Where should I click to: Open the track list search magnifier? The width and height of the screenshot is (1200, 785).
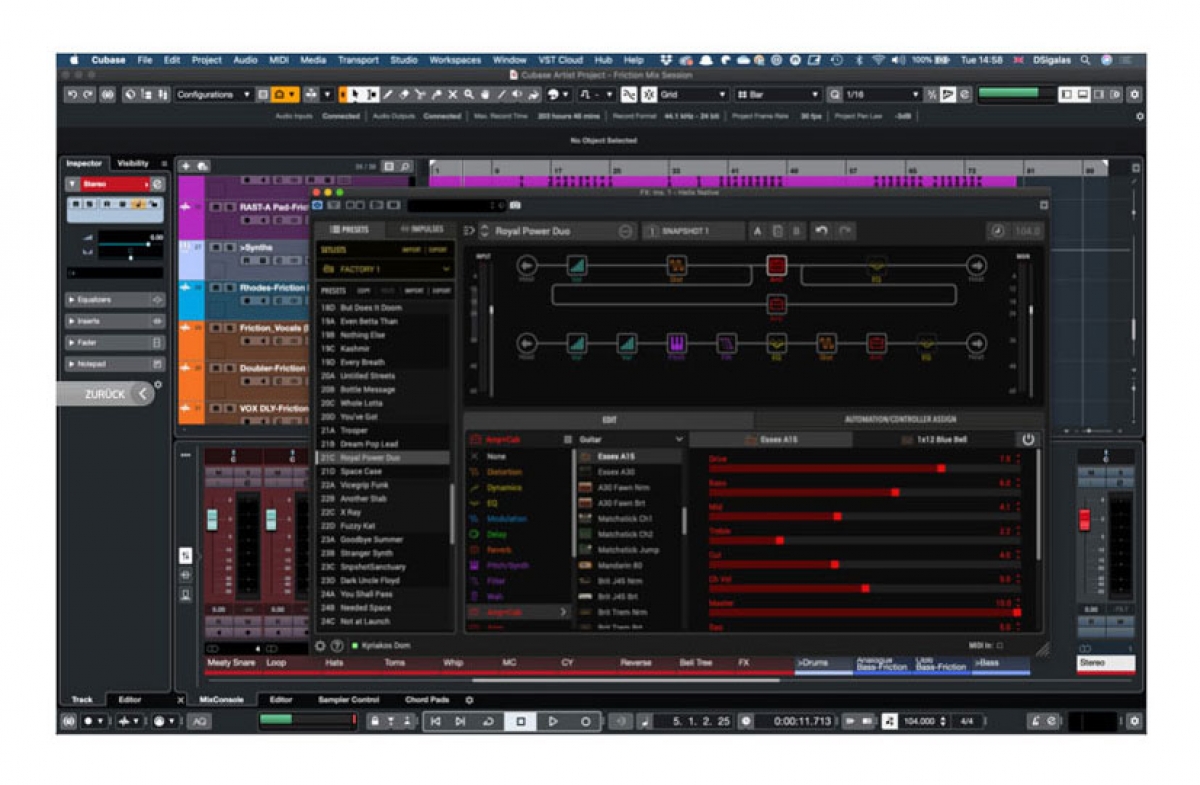pos(405,166)
